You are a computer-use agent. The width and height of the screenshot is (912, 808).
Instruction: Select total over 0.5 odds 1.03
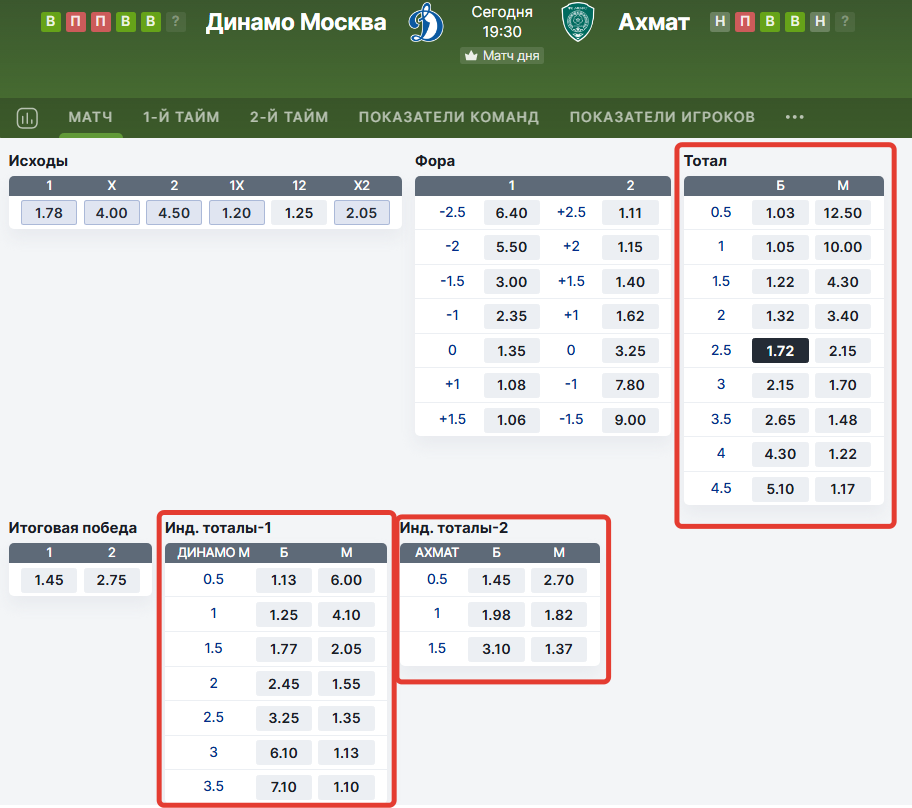[780, 213]
